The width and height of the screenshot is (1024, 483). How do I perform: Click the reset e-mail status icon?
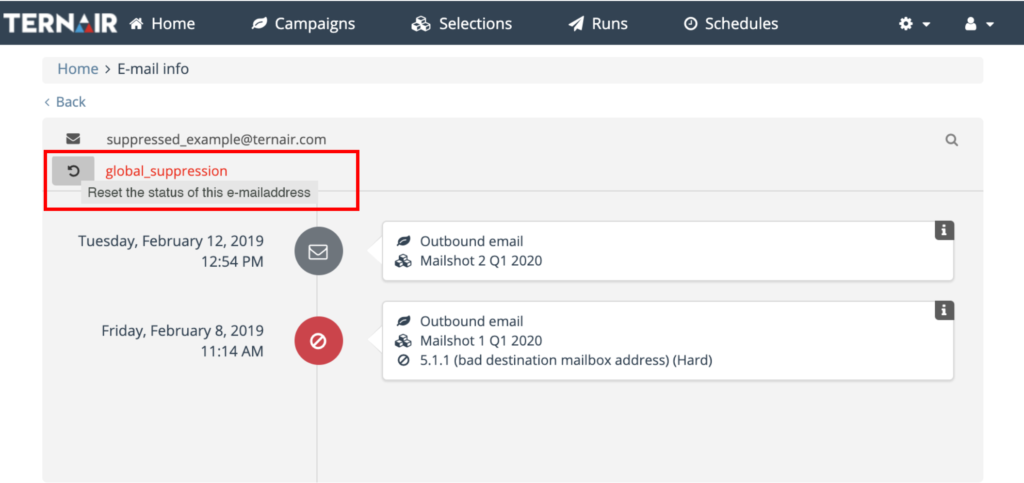tap(73, 171)
